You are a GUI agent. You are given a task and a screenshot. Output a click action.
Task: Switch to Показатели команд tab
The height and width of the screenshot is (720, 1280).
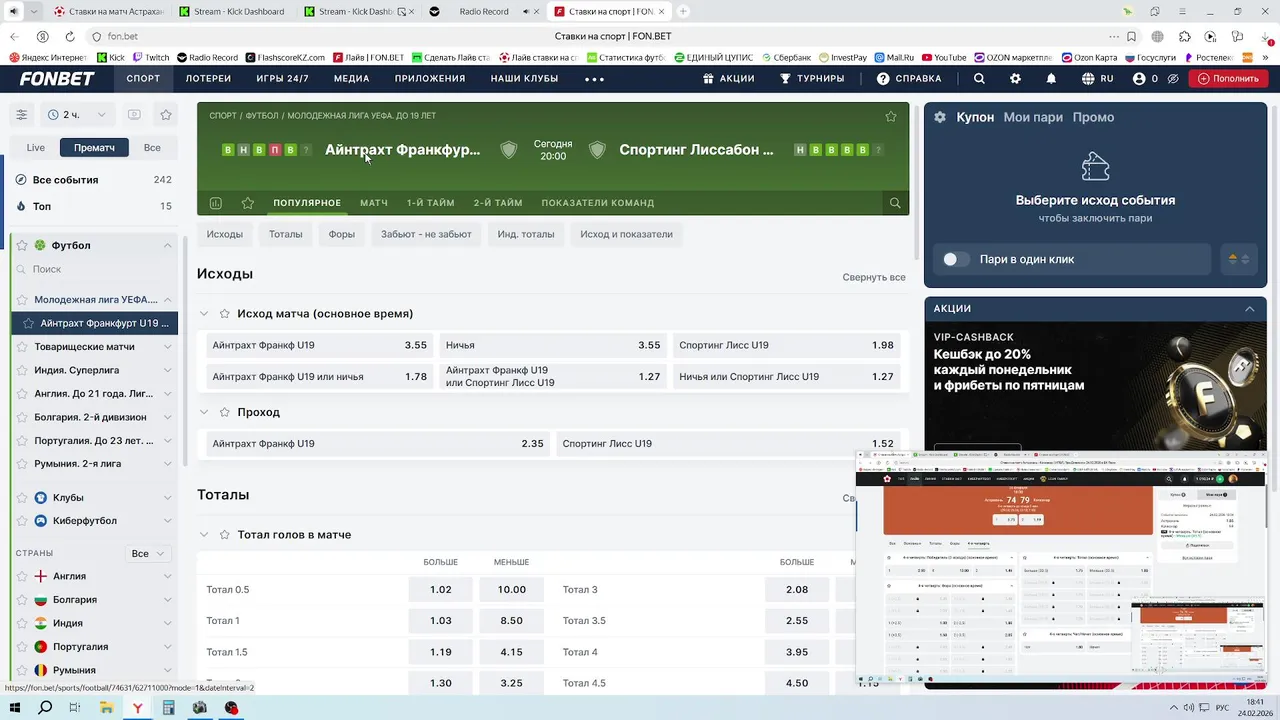tap(598, 203)
